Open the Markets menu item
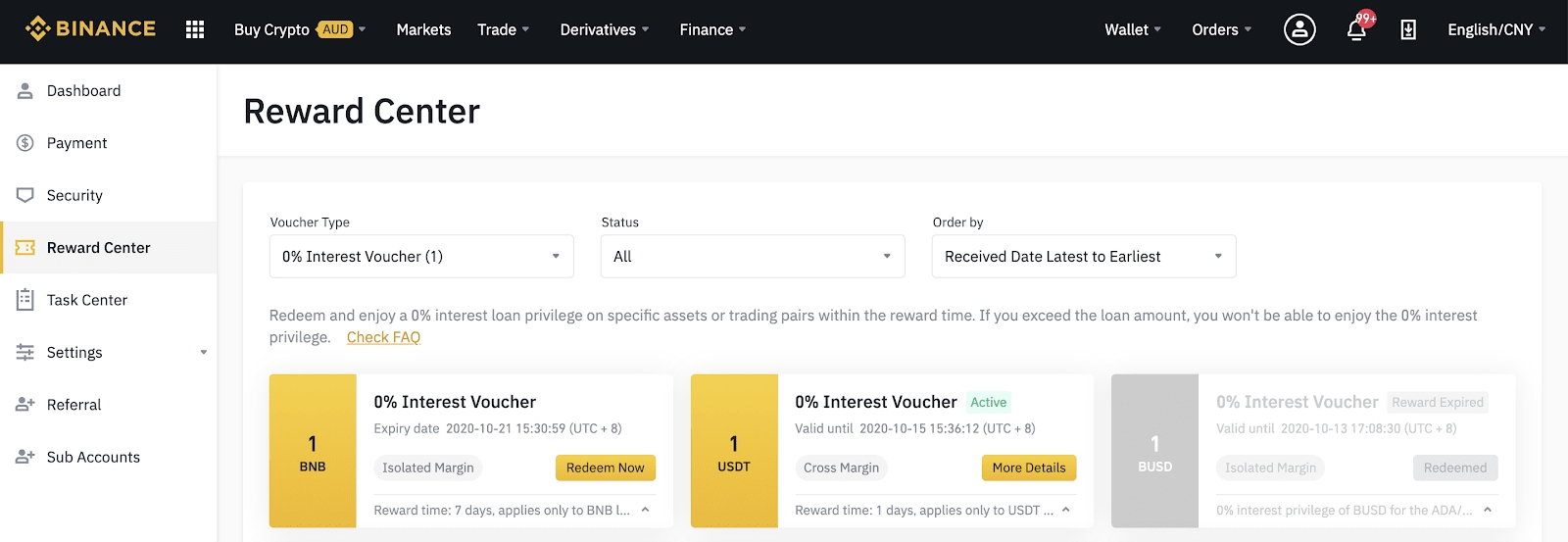Image resolution: width=1568 pixels, height=542 pixels. click(x=423, y=29)
